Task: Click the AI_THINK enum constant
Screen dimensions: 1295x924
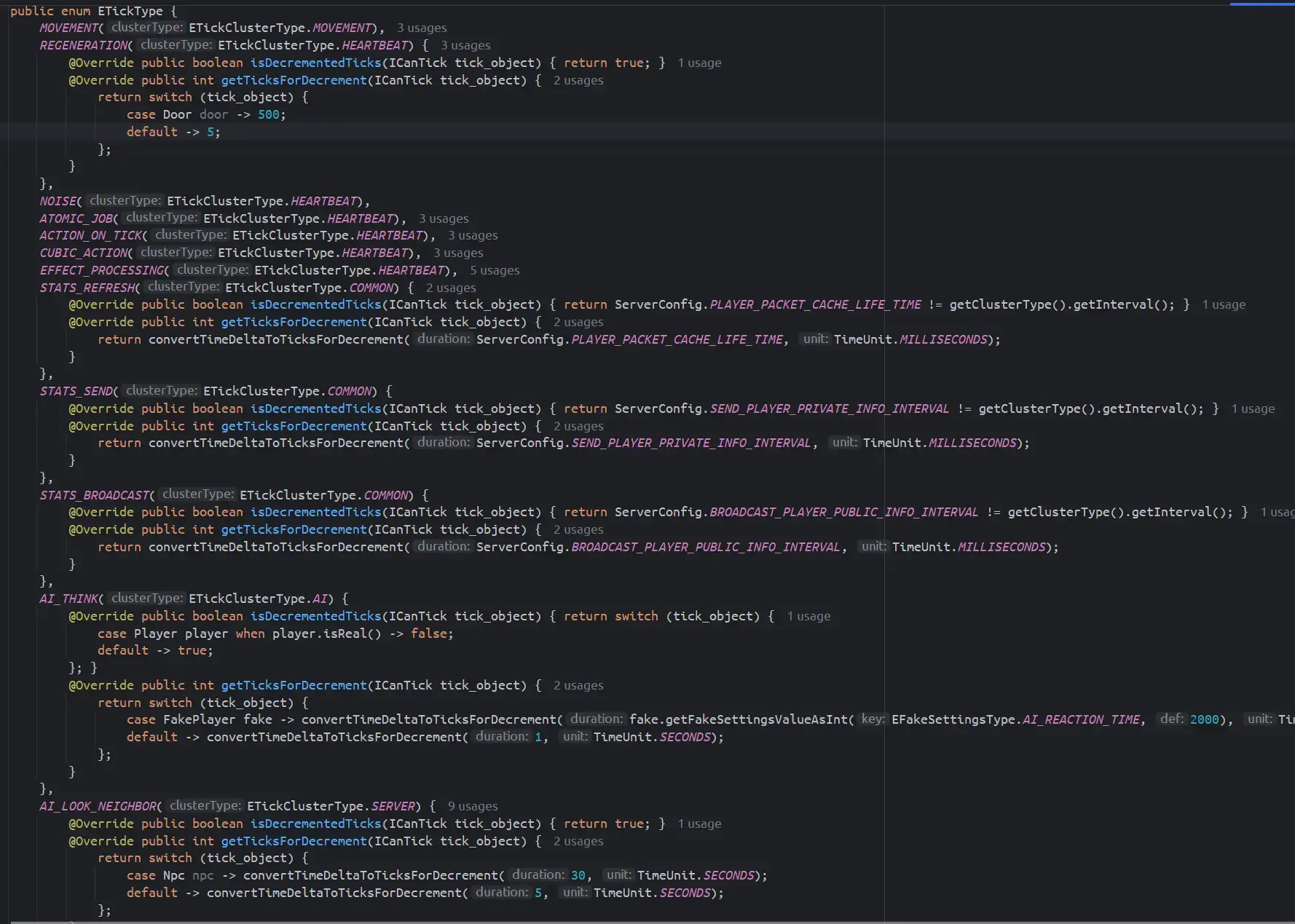Action: tap(68, 599)
